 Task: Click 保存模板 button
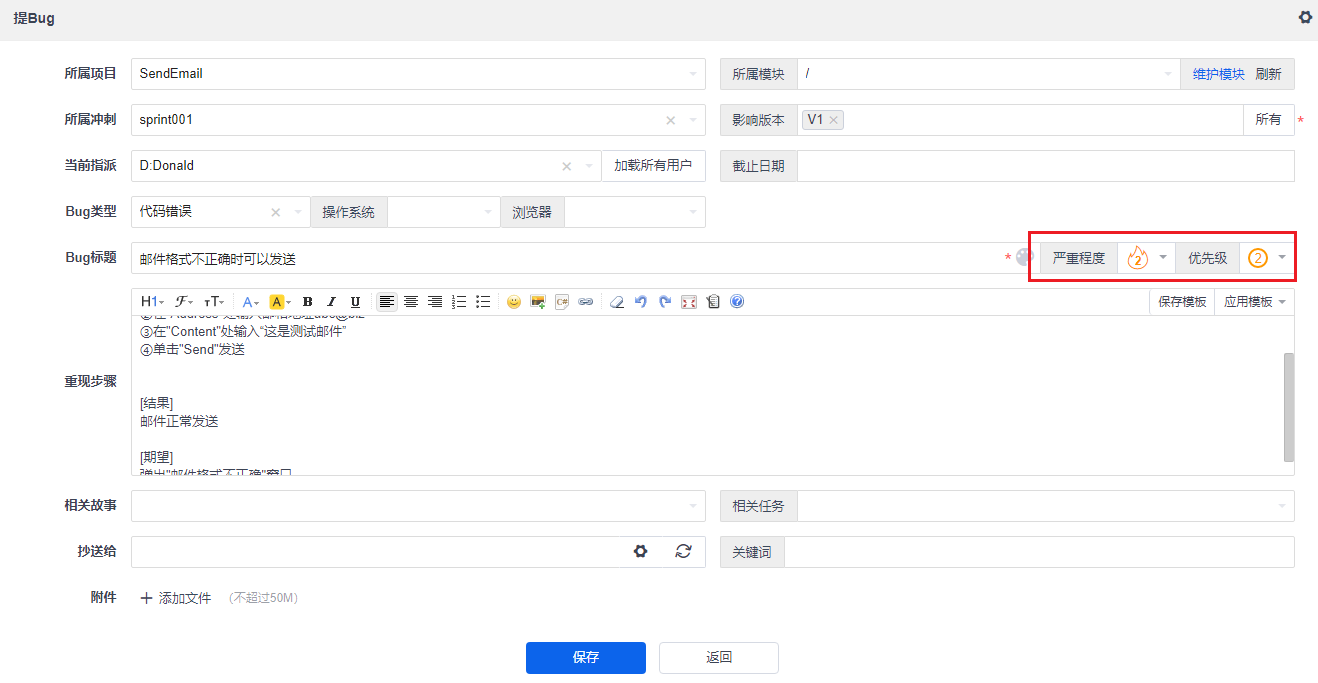tap(1182, 302)
